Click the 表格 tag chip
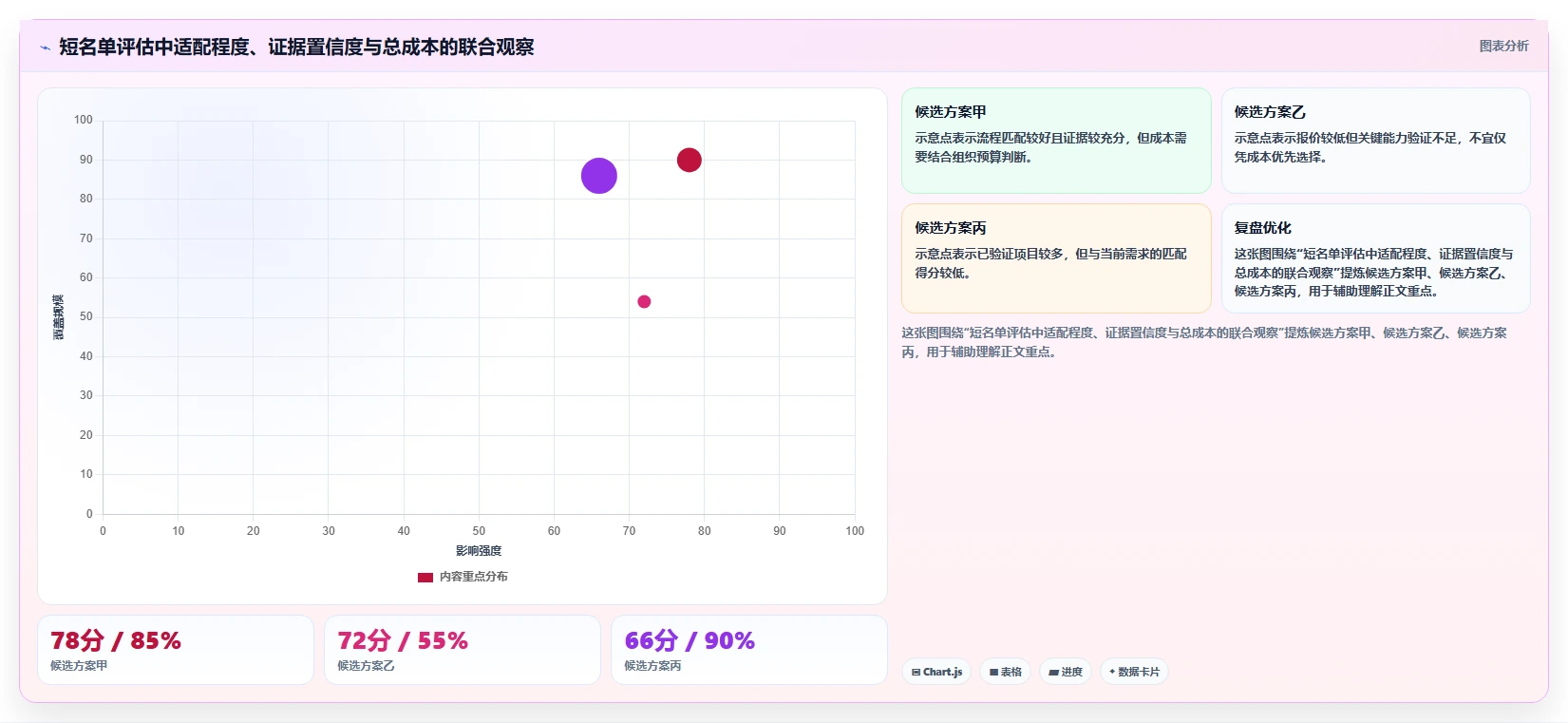The image size is (1568, 723). tap(1005, 672)
